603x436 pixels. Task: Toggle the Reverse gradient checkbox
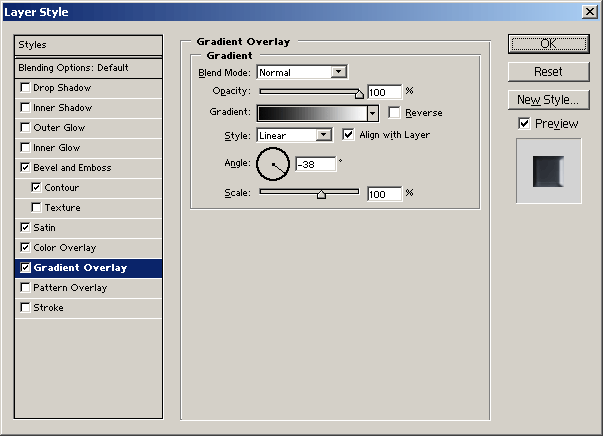coord(394,113)
